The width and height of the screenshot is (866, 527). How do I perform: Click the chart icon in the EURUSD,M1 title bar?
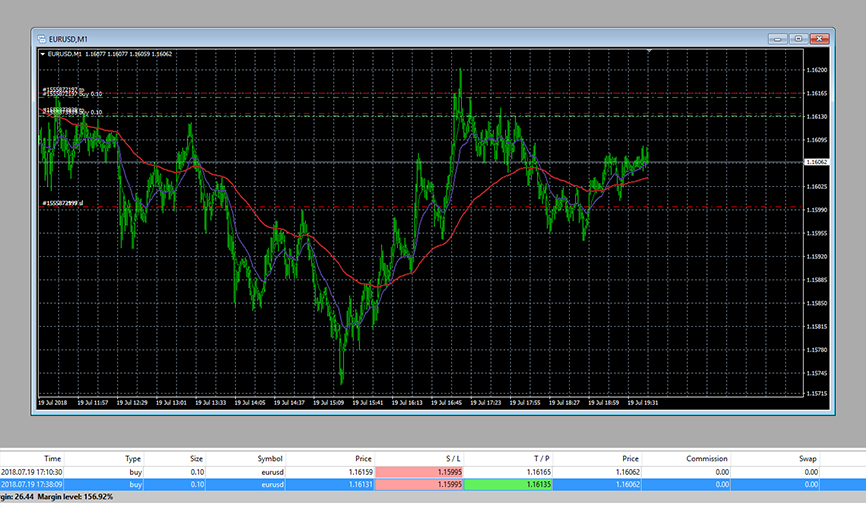[x=41, y=39]
